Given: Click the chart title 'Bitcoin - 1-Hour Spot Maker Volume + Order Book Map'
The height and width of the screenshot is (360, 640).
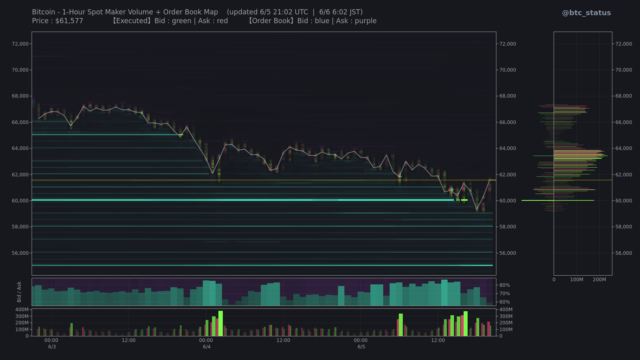Looking at the screenshot, I should 125,12.
